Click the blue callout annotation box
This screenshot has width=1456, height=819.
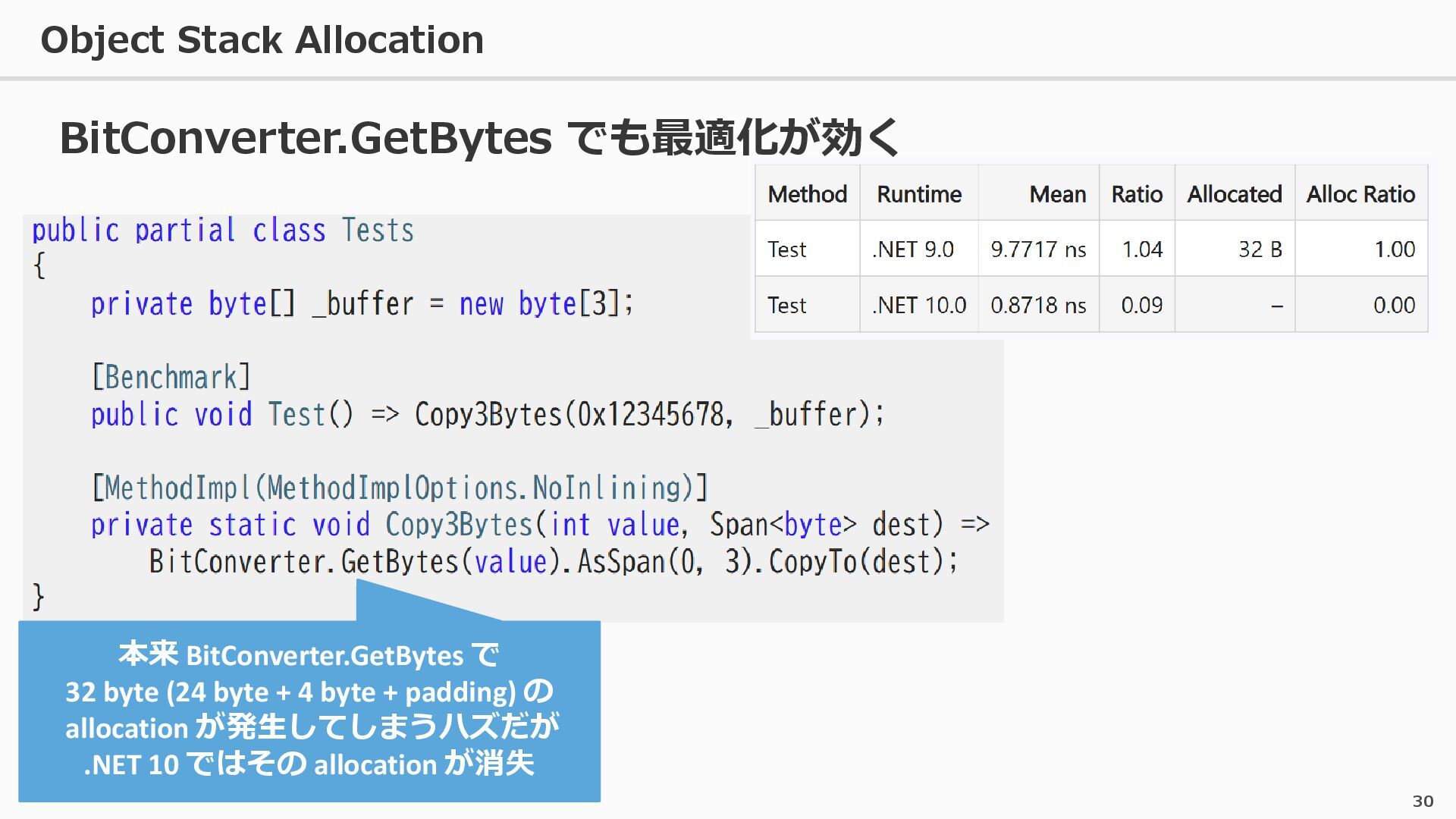tap(309, 710)
